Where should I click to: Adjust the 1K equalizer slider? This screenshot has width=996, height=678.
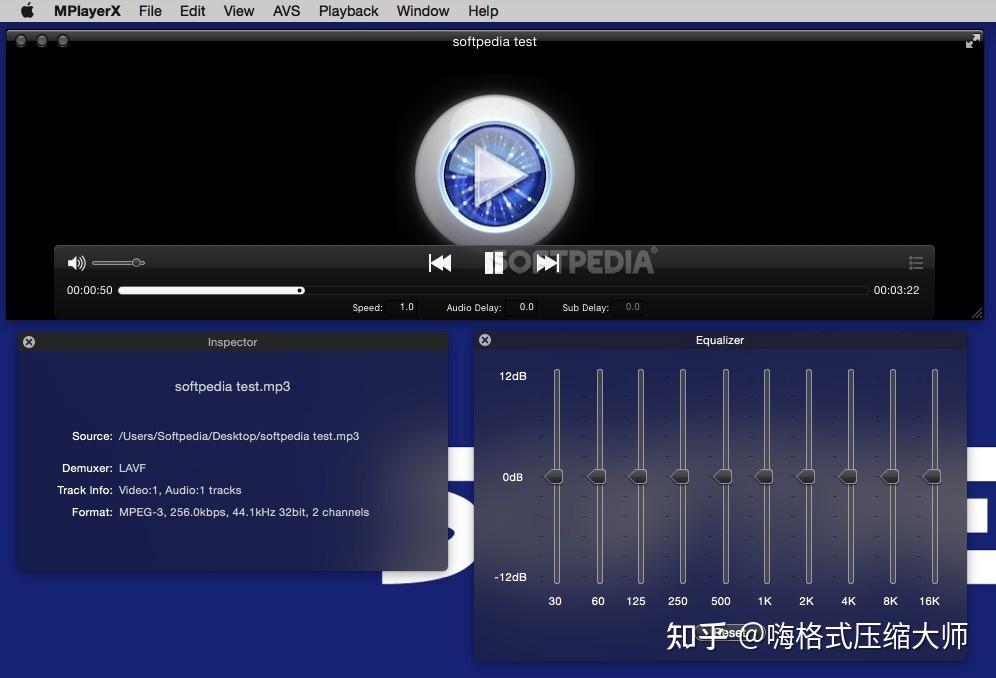pos(764,477)
